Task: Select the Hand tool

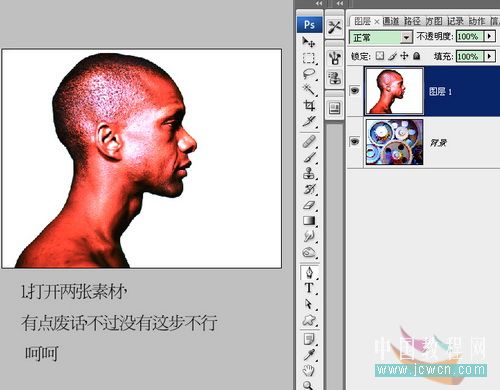Action: click(309, 371)
